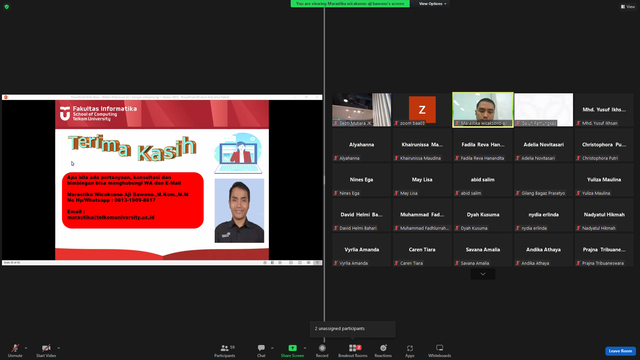
Task: Open audio options arrow beside Unmute
Action: [x=26, y=348]
